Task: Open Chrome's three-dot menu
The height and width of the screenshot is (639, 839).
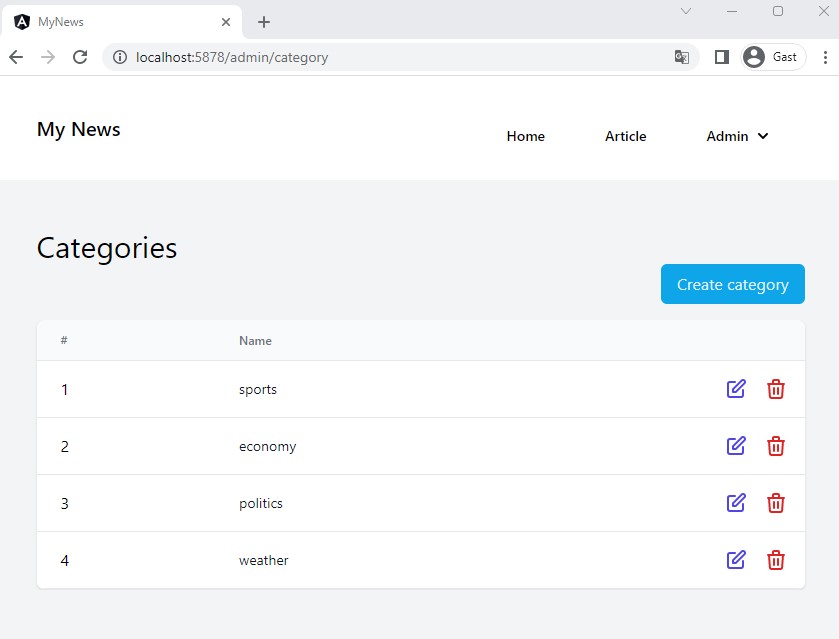Action: click(x=826, y=57)
